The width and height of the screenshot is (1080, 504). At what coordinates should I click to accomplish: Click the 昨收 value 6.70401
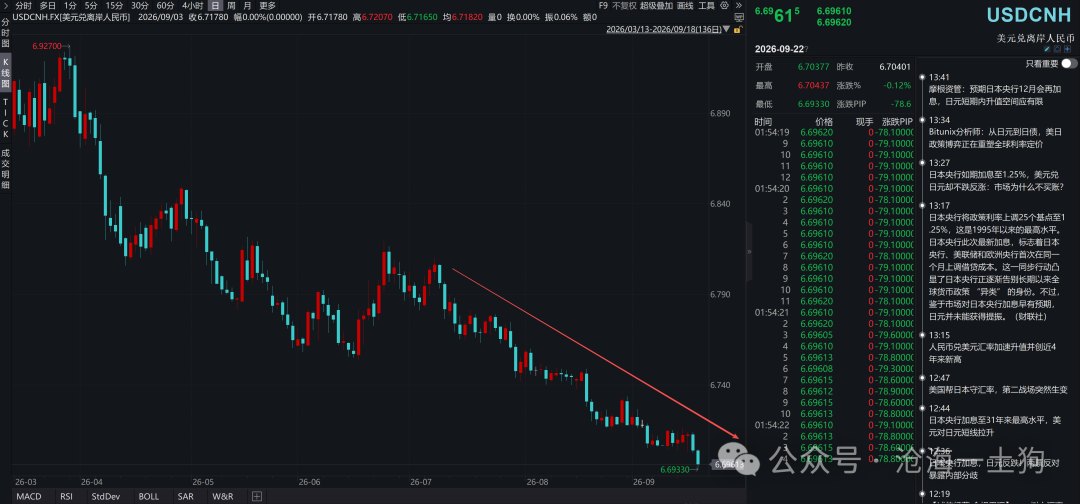point(894,67)
